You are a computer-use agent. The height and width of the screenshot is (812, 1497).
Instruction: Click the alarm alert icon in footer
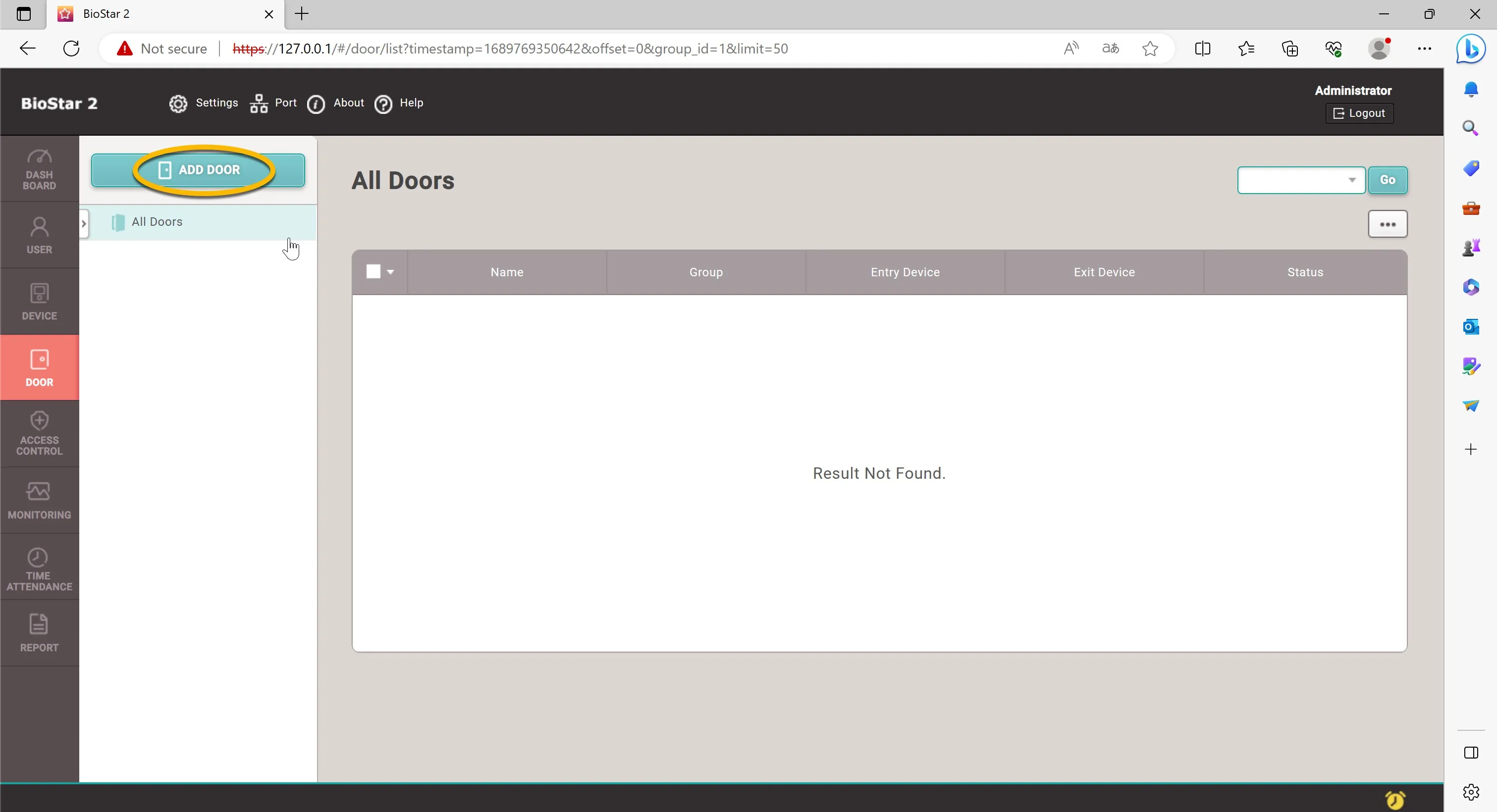click(x=1395, y=800)
